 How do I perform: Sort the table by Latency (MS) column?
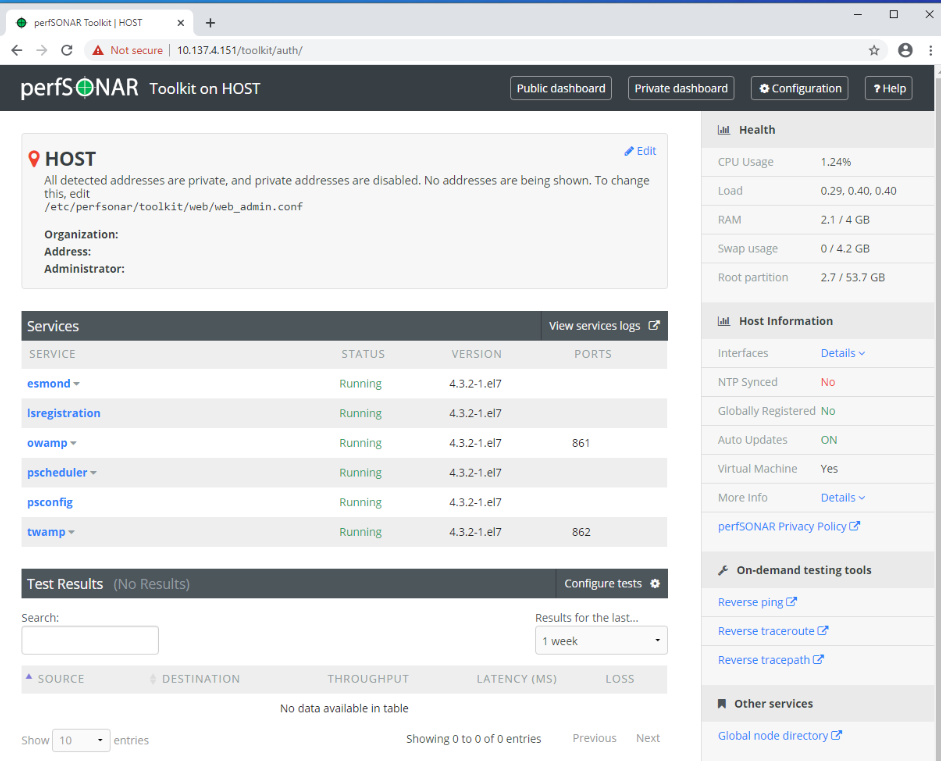[x=517, y=679]
